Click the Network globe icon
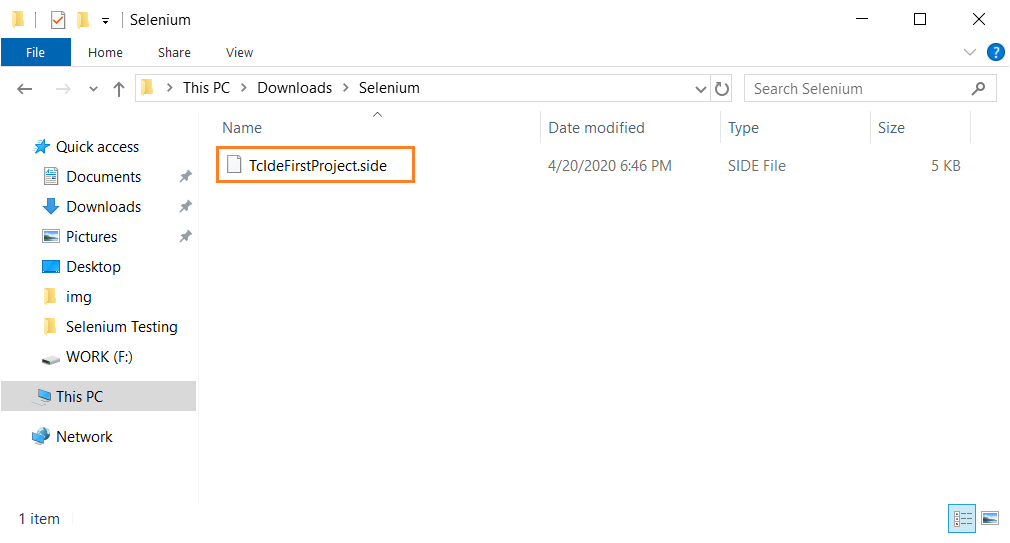Viewport: 1010px width, 543px height. pyautogui.click(x=41, y=436)
